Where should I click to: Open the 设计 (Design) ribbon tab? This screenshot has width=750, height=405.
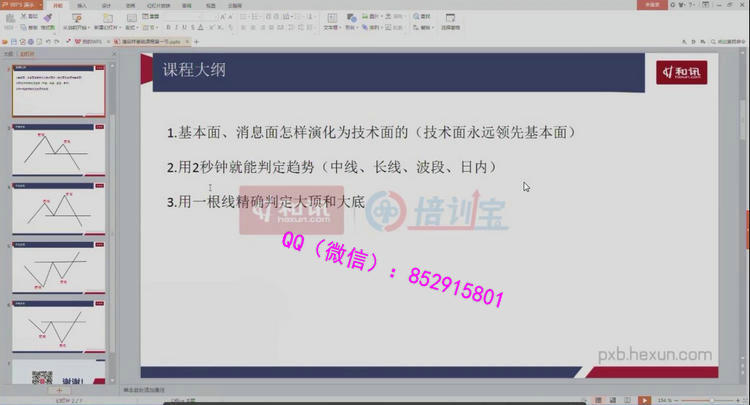pos(106,5)
